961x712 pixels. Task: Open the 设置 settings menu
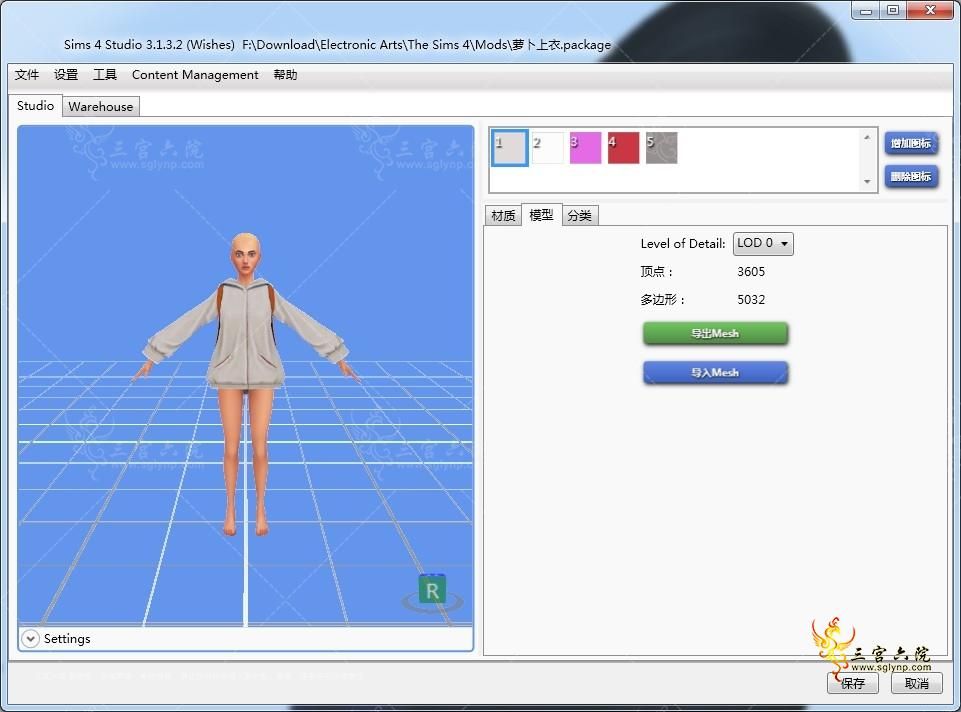pyautogui.click(x=66, y=75)
